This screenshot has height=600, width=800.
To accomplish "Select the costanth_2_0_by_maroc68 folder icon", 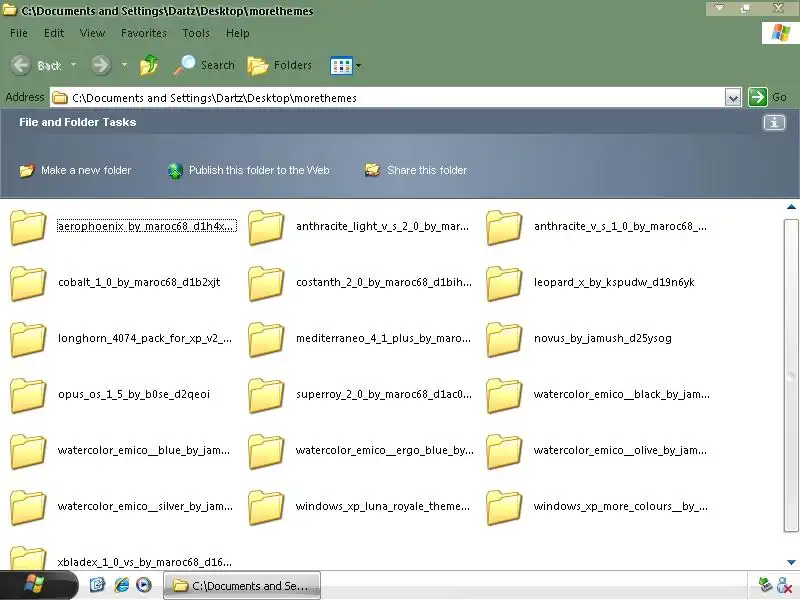I will click(266, 284).
